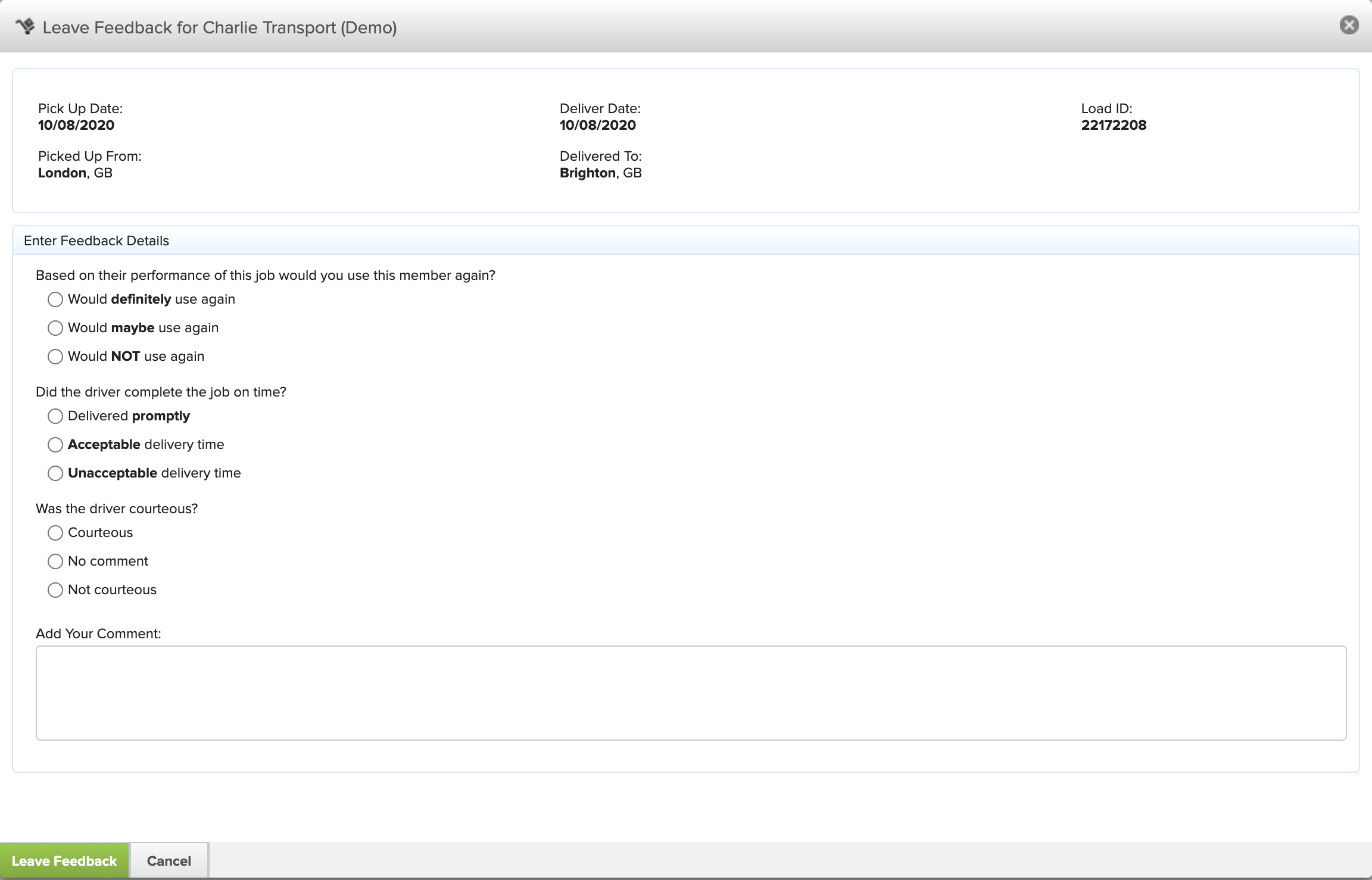
Task: Select the 'Courteous' radio button
Action: 55,533
